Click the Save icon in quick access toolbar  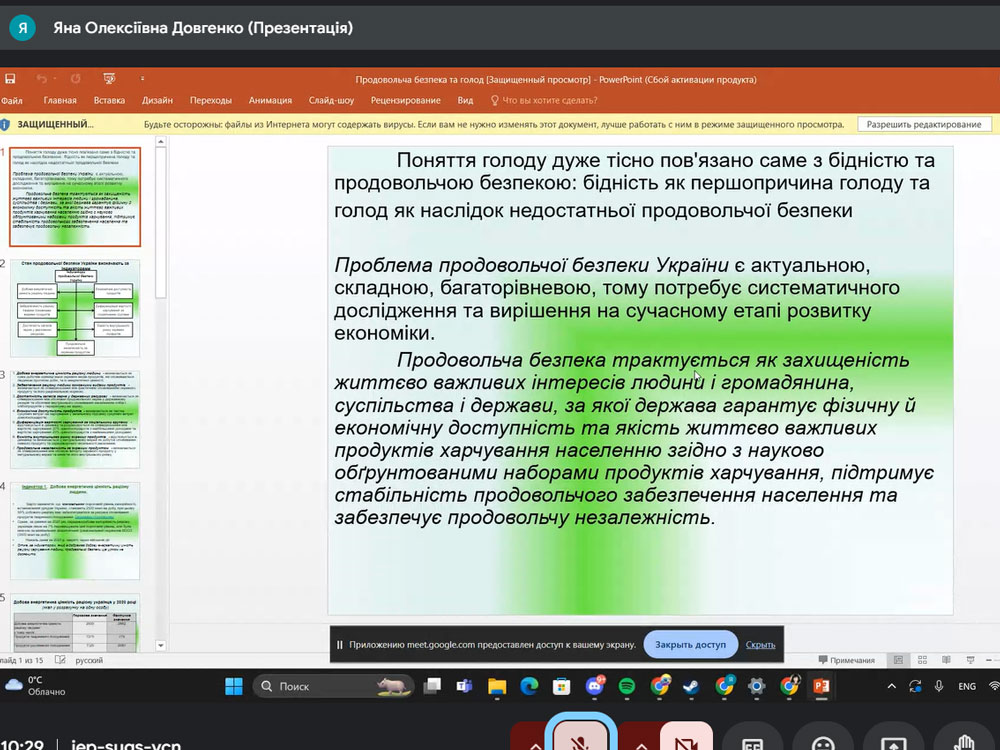10,79
